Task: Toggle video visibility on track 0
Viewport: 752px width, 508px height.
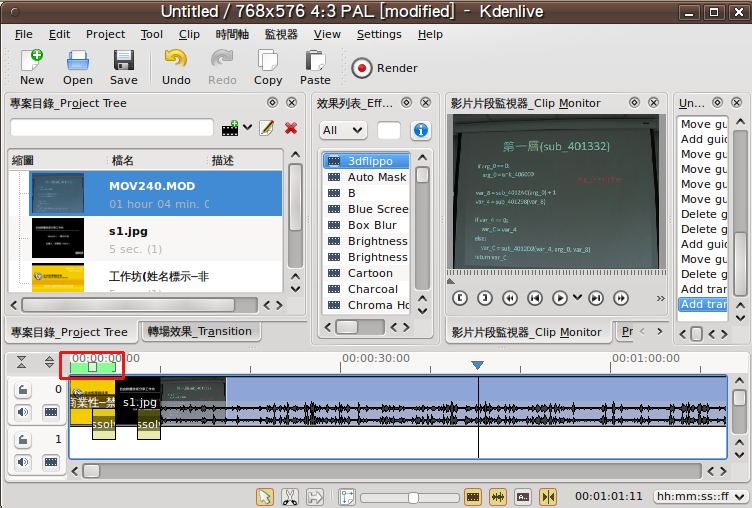Action: (x=50, y=412)
